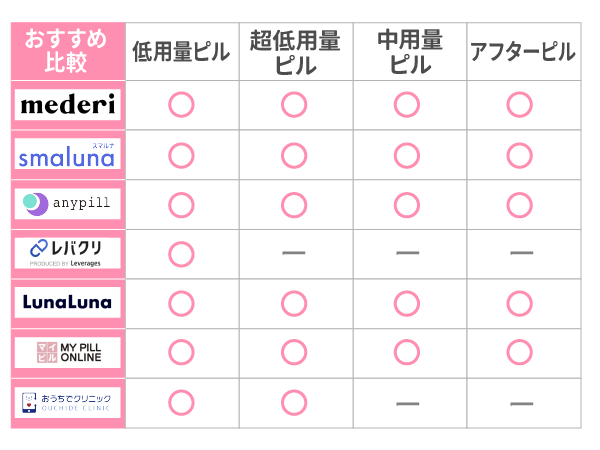Click the pink おすすめ比較 header cell

click(x=68, y=52)
